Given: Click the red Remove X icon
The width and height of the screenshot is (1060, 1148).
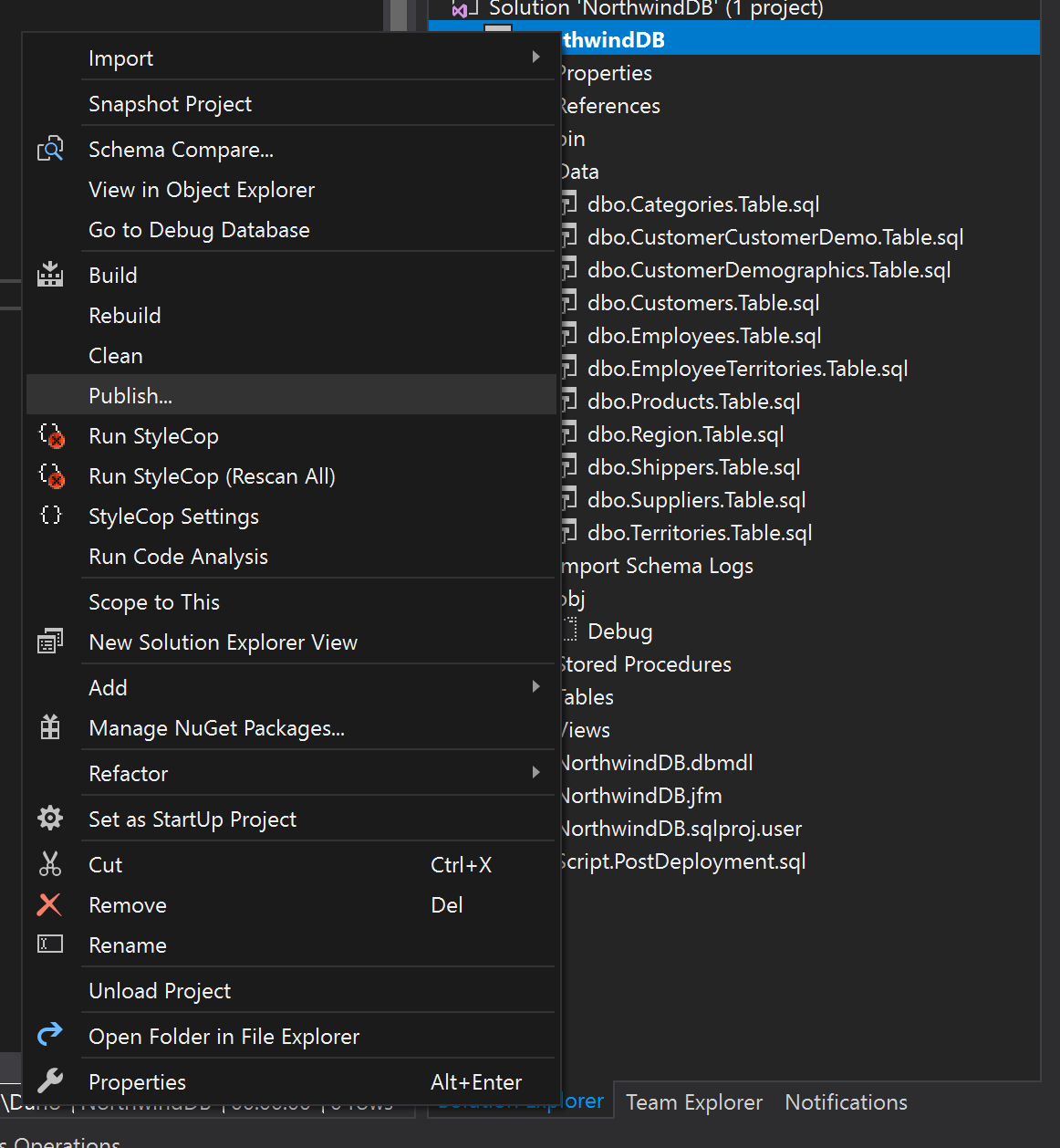Looking at the screenshot, I should pos(49,904).
